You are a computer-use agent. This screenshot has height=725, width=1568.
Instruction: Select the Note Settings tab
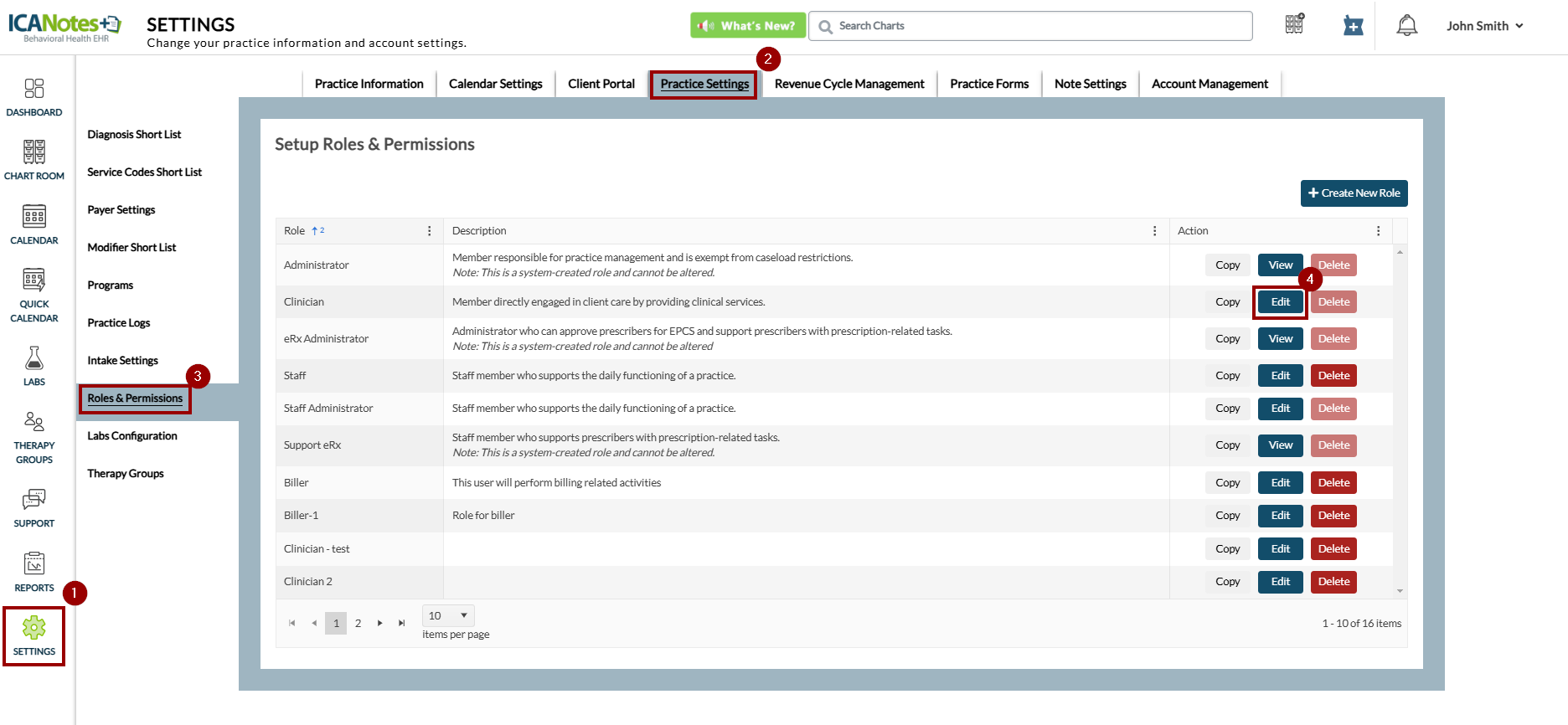click(x=1090, y=84)
